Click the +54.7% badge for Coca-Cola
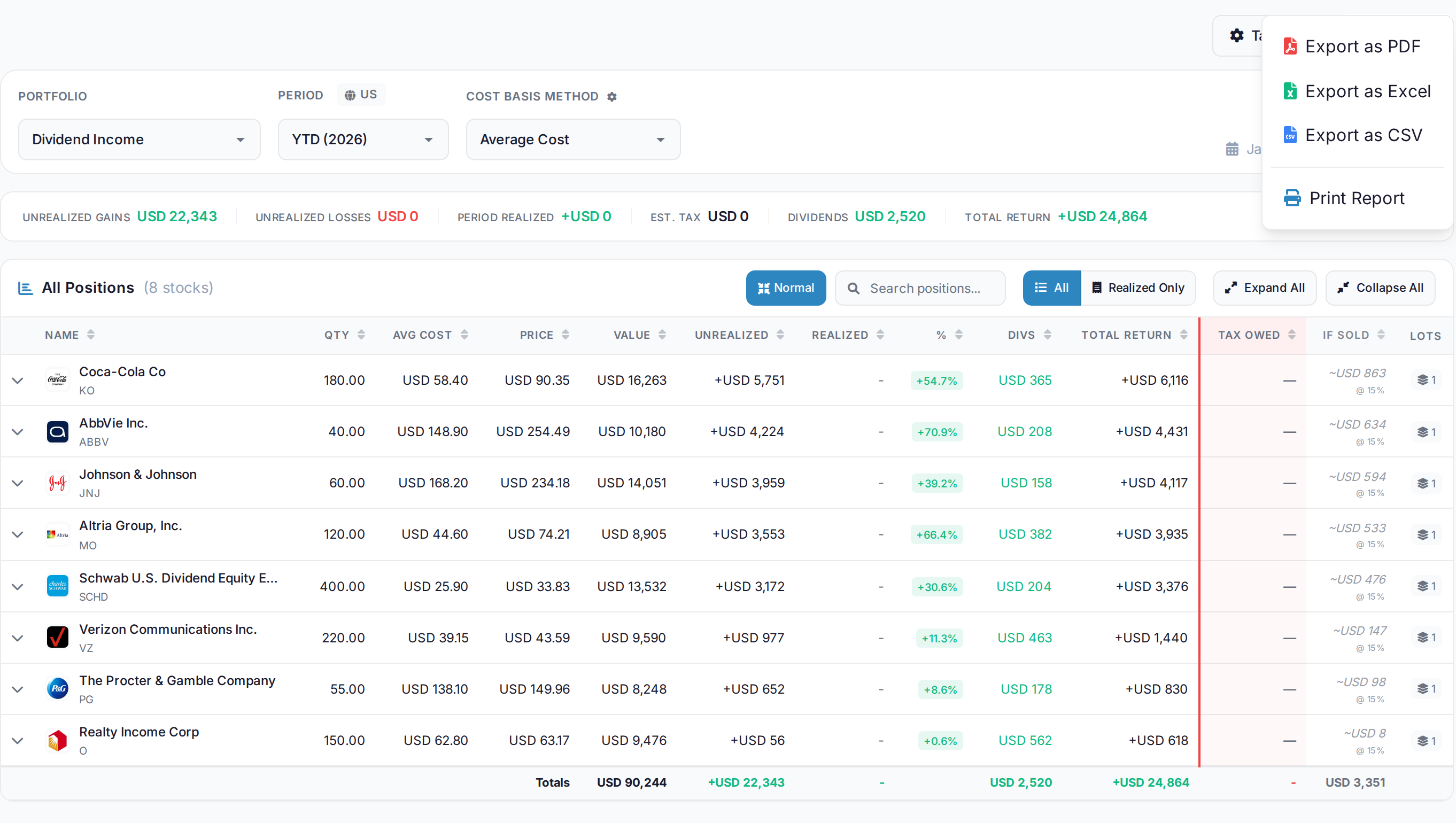The width and height of the screenshot is (1456, 823). (x=936, y=381)
